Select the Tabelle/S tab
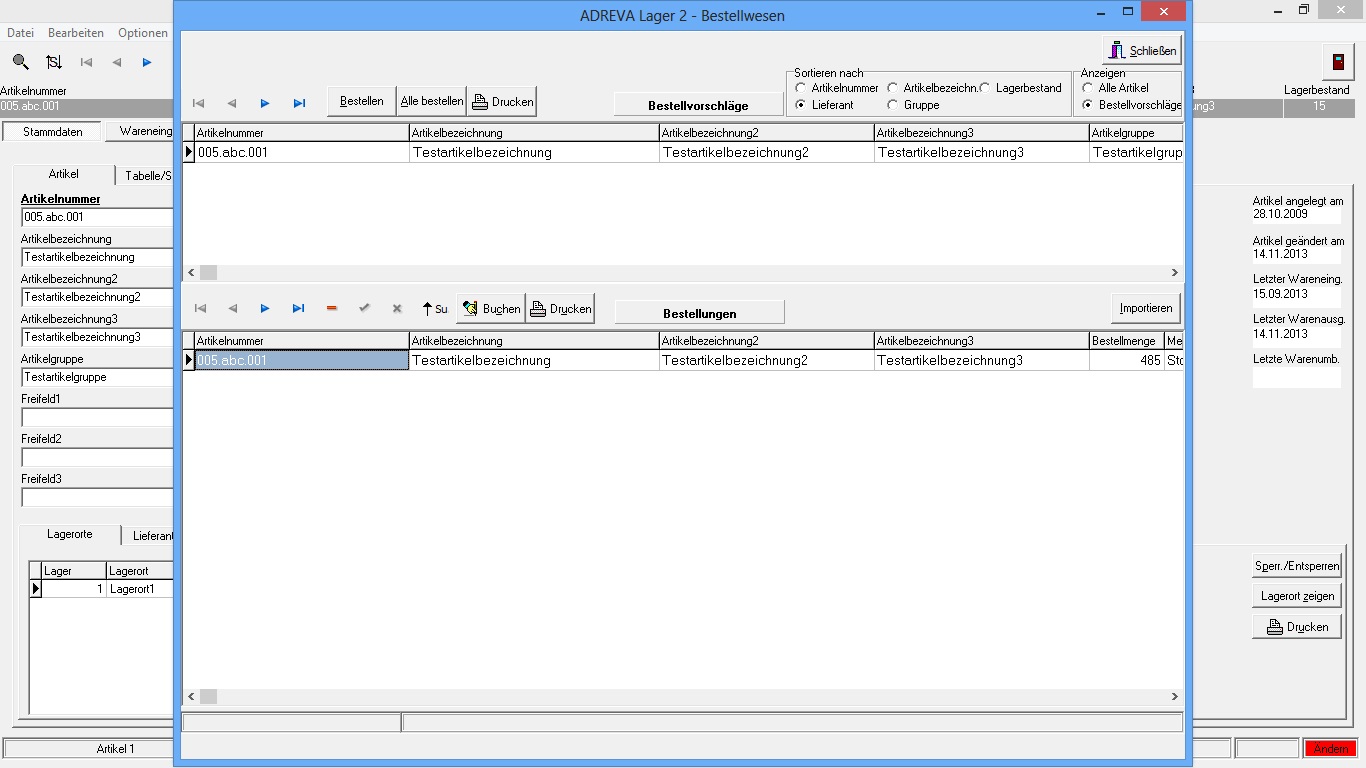 click(x=146, y=176)
